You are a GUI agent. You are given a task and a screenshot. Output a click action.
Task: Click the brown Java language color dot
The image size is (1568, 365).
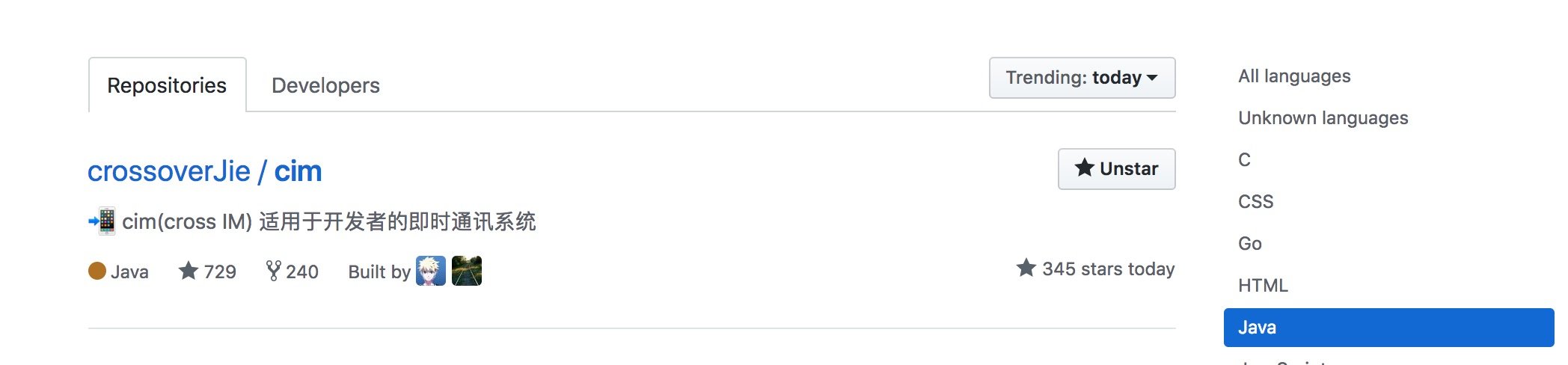[x=97, y=271]
